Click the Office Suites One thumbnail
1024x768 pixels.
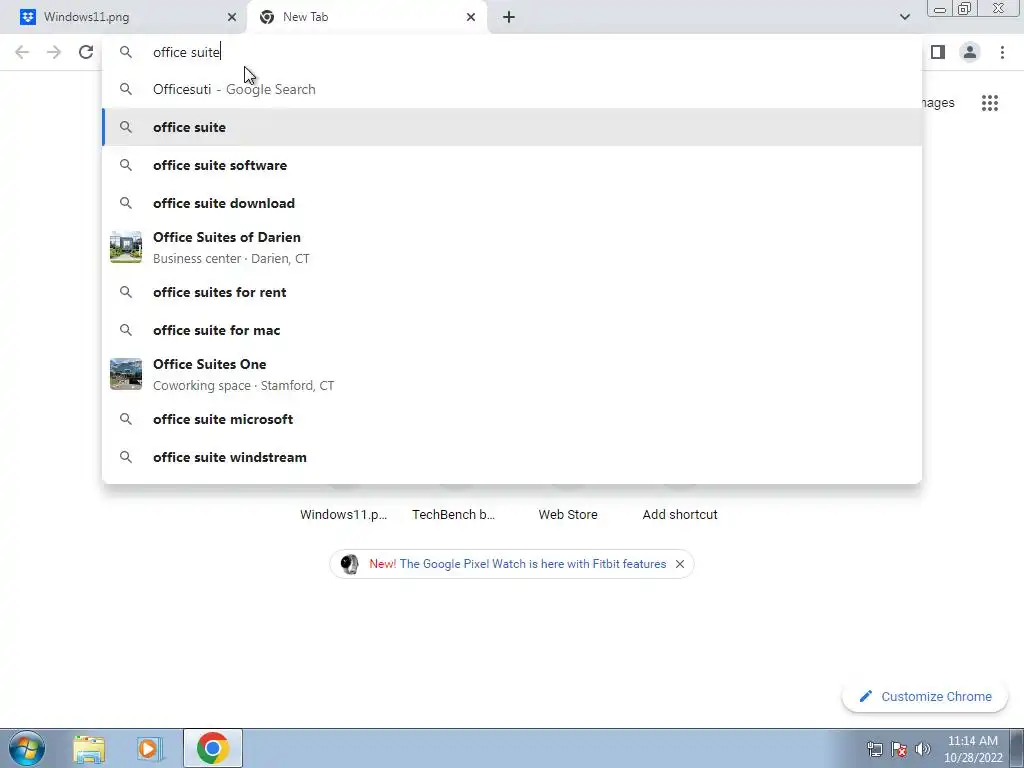pyautogui.click(x=126, y=374)
